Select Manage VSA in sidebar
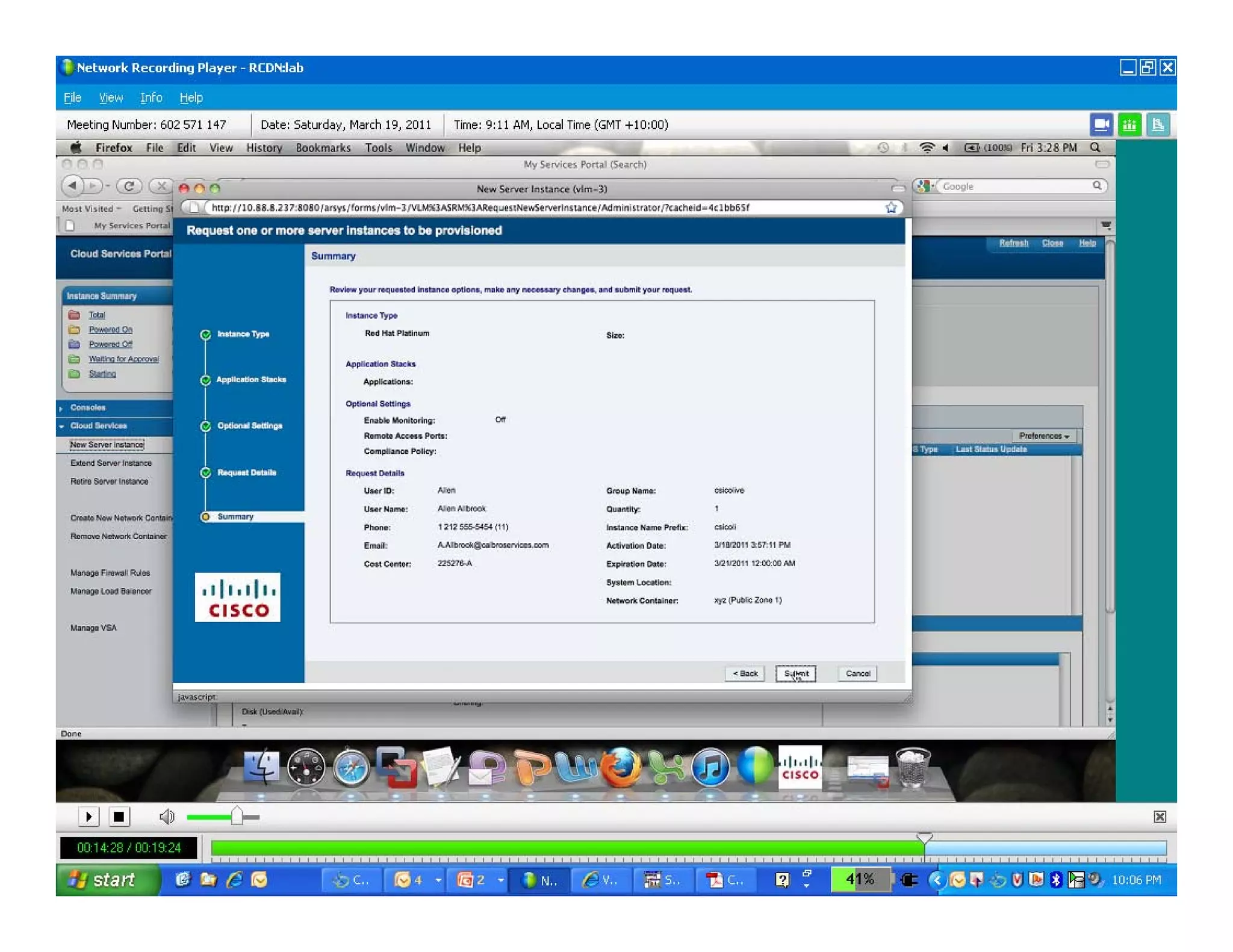1233x952 pixels. (x=93, y=628)
